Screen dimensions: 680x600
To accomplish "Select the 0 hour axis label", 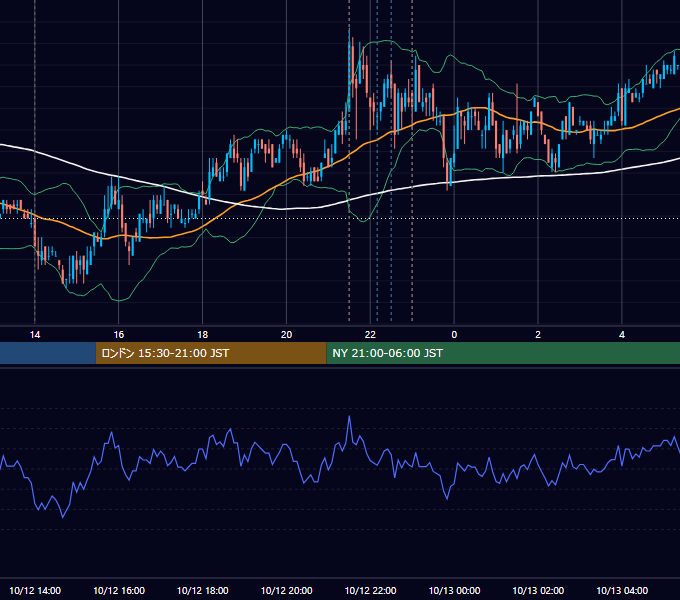I will (454, 335).
